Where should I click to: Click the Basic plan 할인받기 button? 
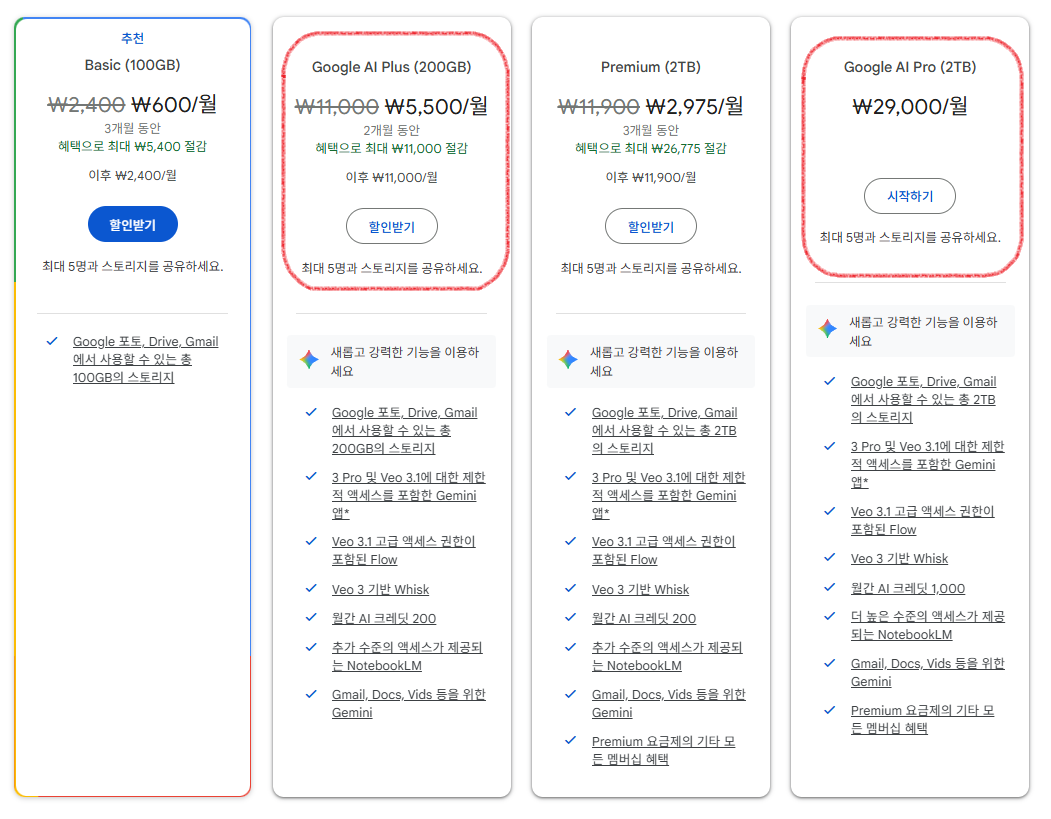point(133,225)
